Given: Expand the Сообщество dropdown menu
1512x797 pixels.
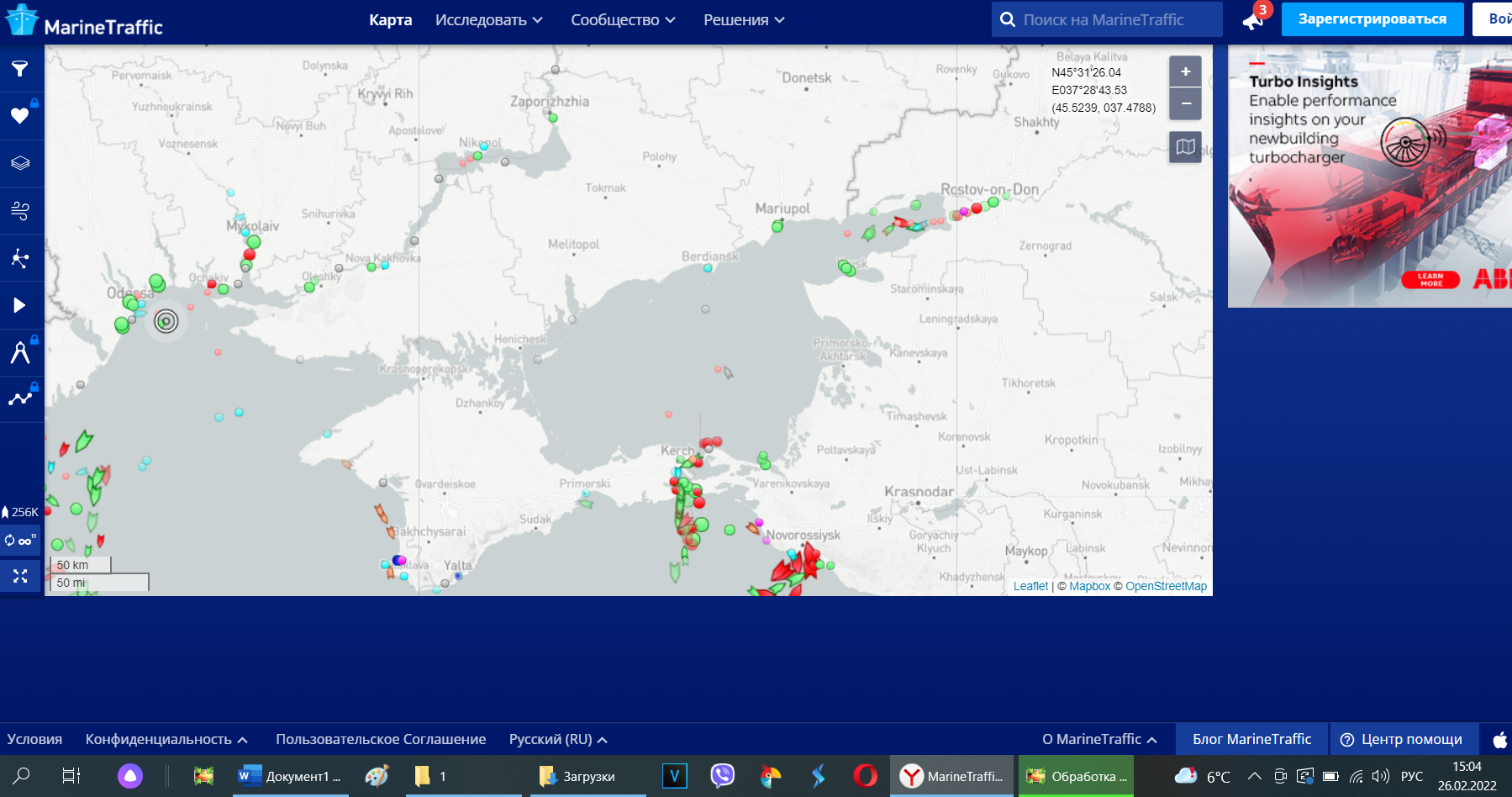Looking at the screenshot, I should (622, 20).
